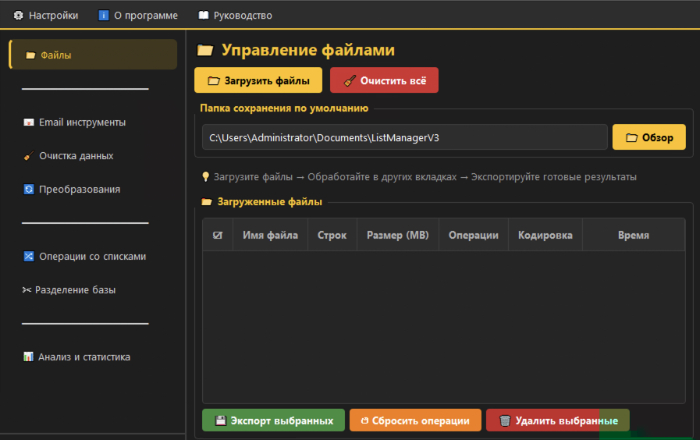Viewport: 700px width, 440px height.
Task: Sort table by Имя файла column header
Action: point(270,236)
